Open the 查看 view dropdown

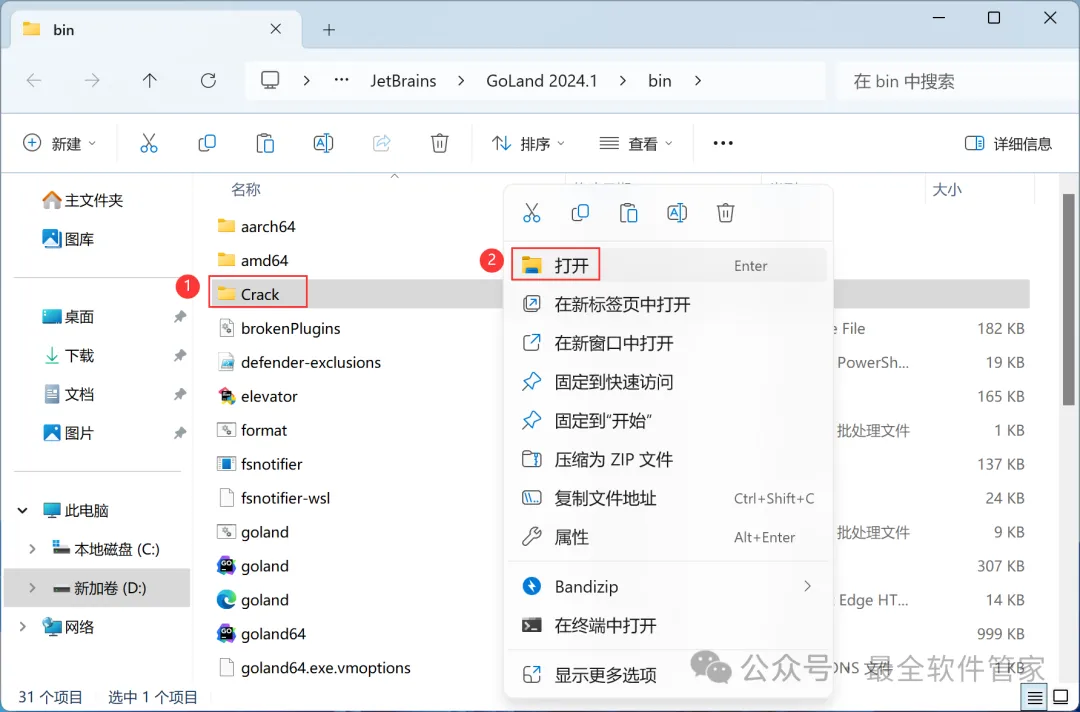click(x=636, y=143)
